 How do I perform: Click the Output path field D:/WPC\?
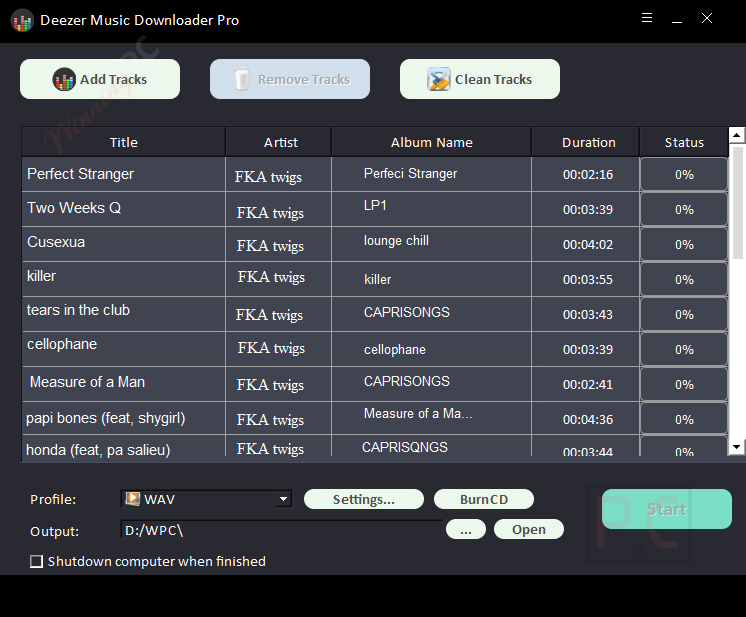(282, 529)
